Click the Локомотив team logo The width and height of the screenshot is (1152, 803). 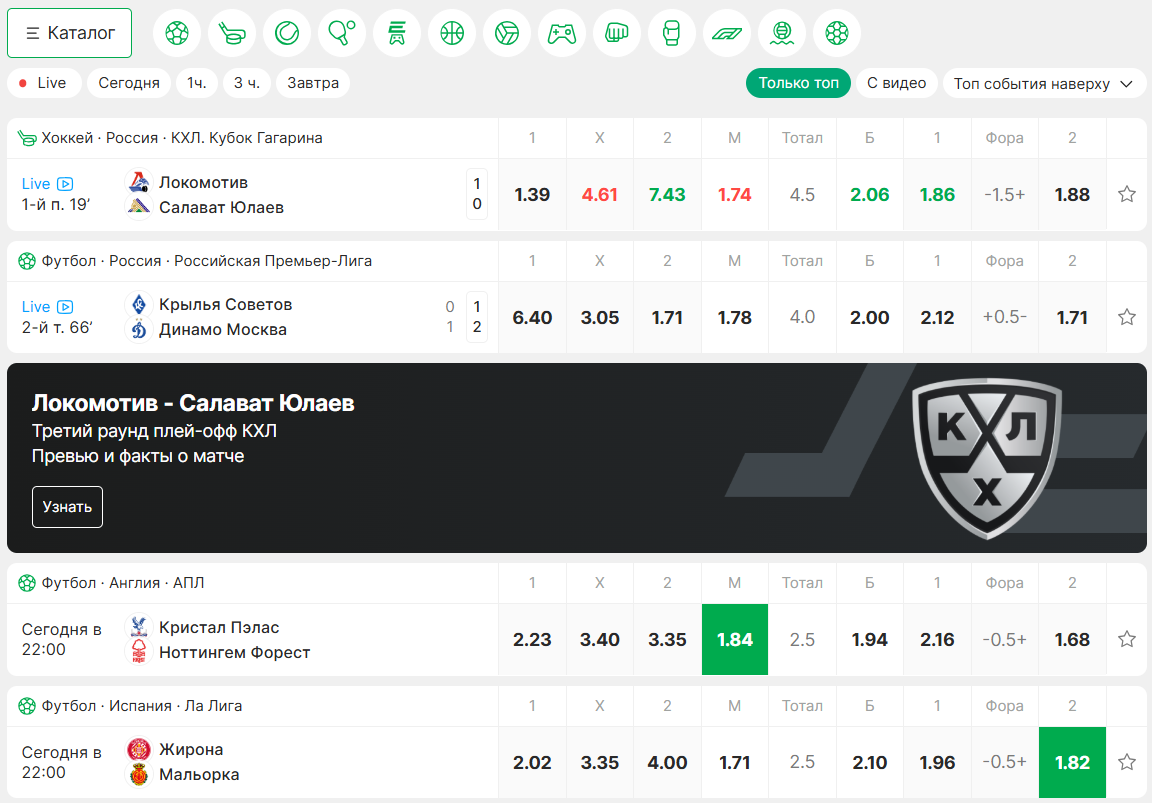point(138,181)
